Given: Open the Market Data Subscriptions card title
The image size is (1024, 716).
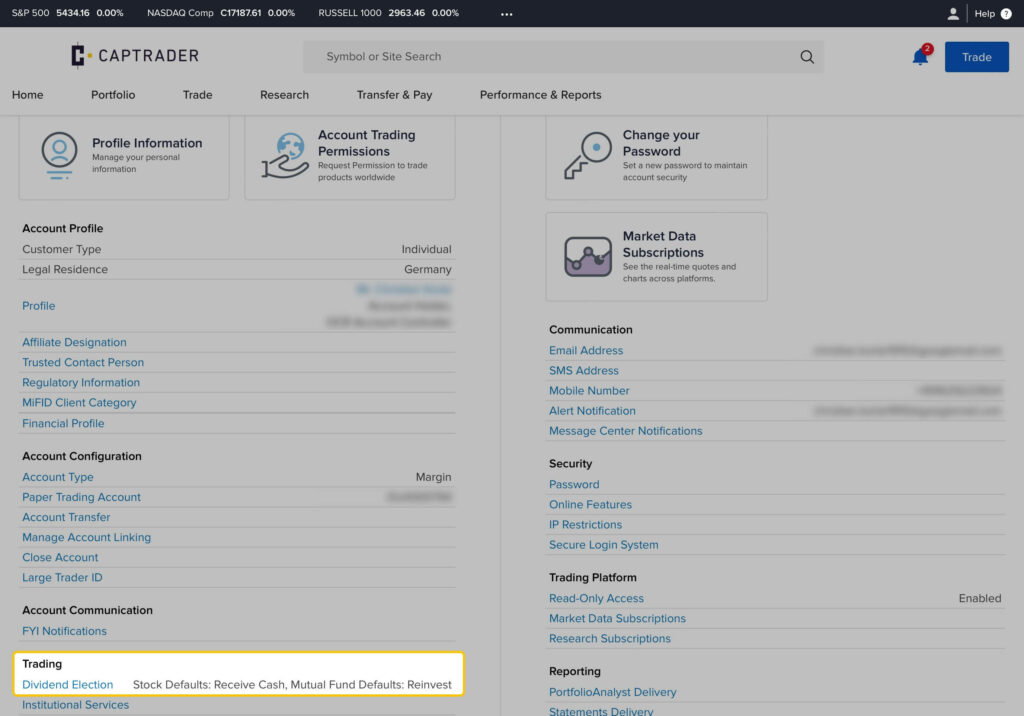Looking at the screenshot, I should click(x=663, y=244).
